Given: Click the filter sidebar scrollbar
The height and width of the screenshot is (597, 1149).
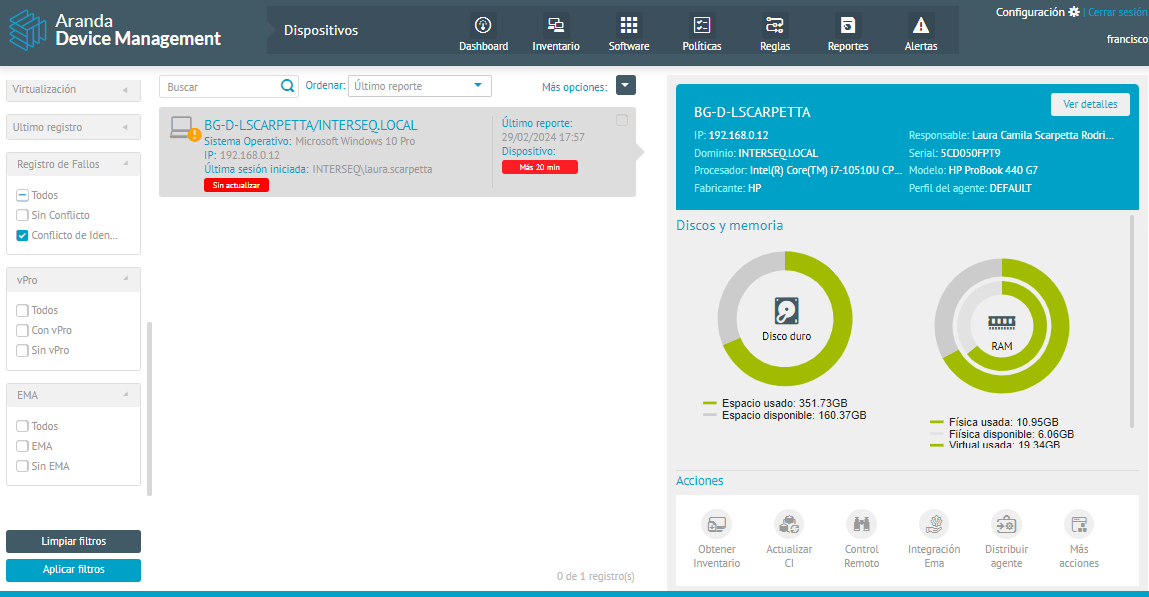Looking at the screenshot, I should pos(149,409).
